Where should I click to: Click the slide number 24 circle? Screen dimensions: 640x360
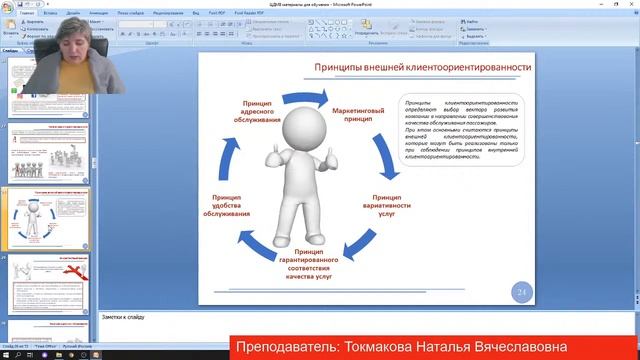click(x=522, y=292)
